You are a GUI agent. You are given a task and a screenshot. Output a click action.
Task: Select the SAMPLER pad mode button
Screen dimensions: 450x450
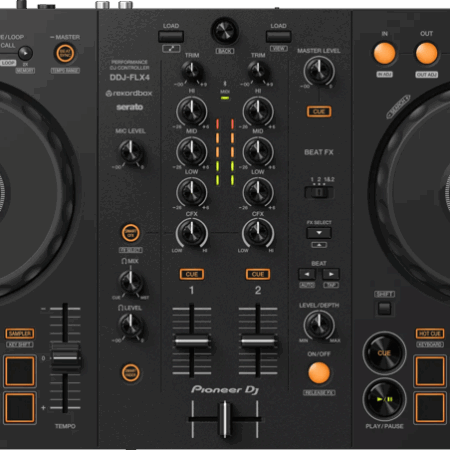point(20,334)
